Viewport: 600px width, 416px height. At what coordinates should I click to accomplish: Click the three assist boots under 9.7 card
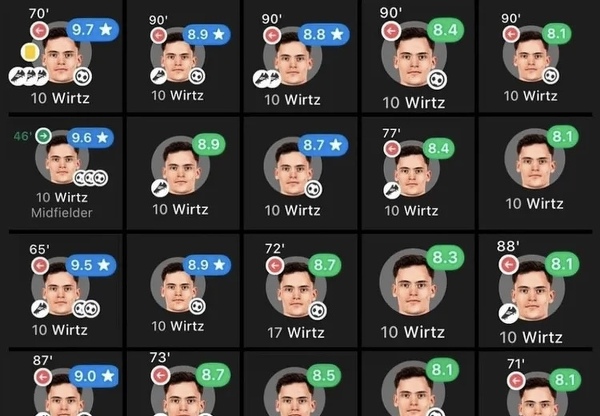(x=29, y=76)
